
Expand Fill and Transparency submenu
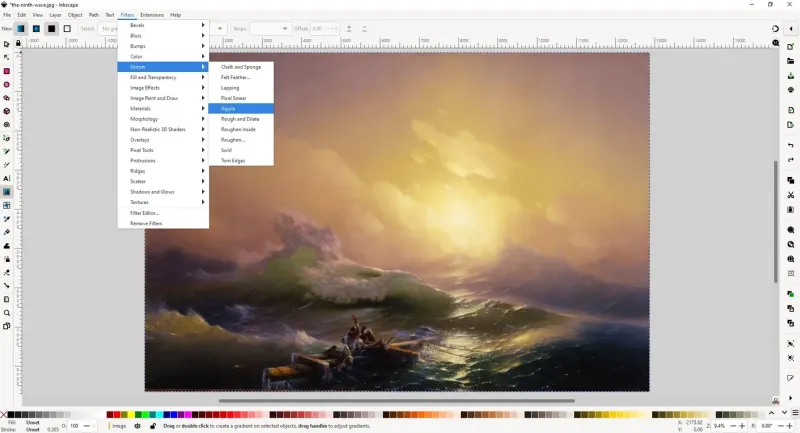coord(163,78)
